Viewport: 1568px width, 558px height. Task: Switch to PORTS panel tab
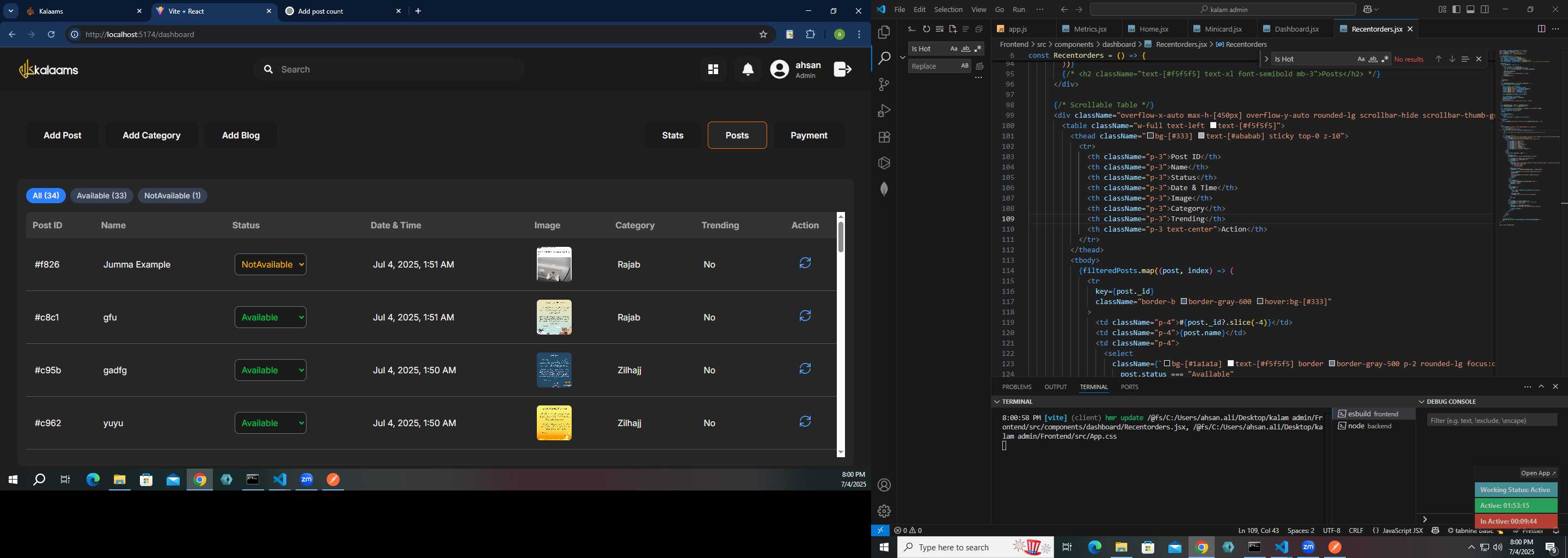point(1129,387)
